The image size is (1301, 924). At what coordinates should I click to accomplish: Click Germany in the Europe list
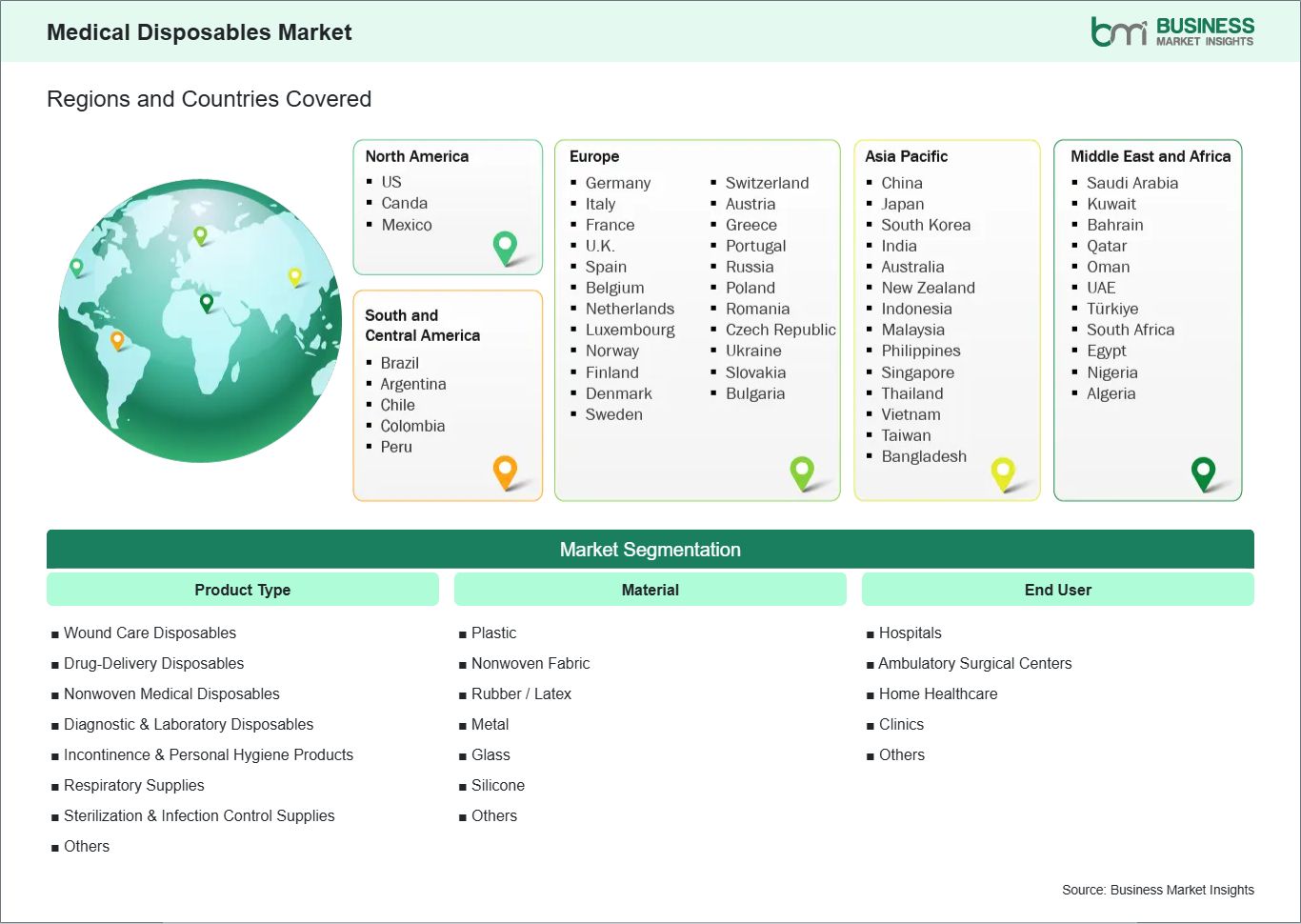[618, 183]
